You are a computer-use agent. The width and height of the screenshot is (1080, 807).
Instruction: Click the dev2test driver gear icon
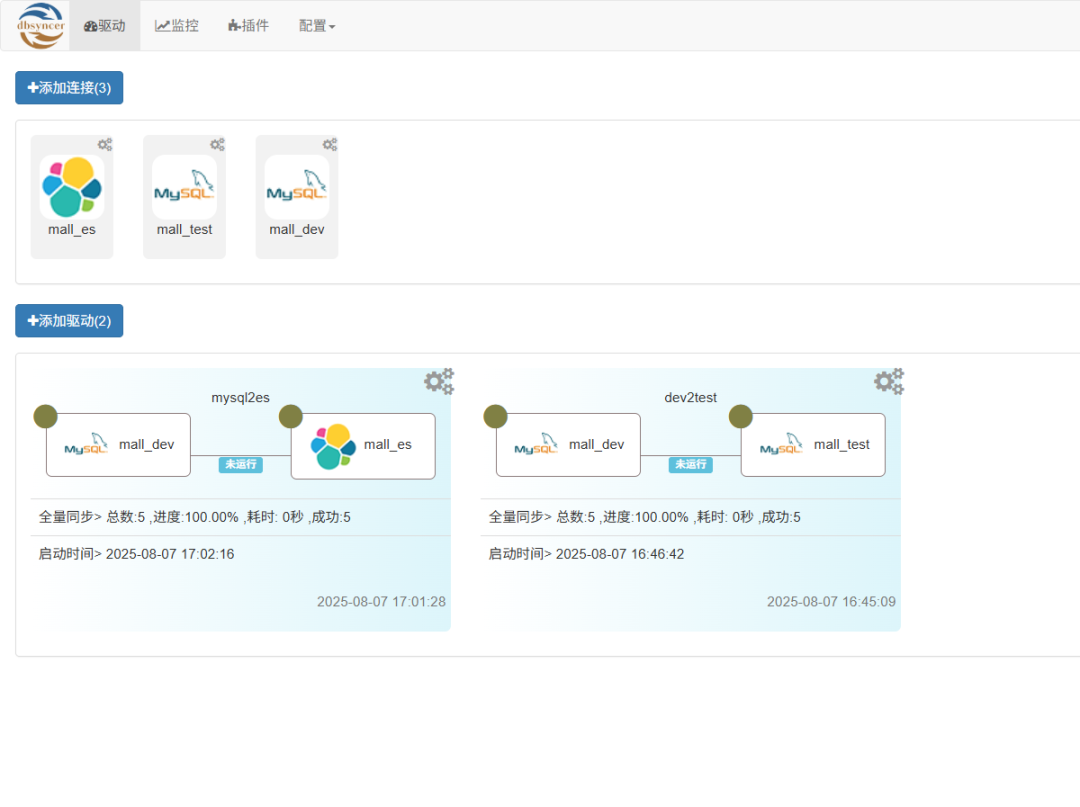(x=888, y=381)
